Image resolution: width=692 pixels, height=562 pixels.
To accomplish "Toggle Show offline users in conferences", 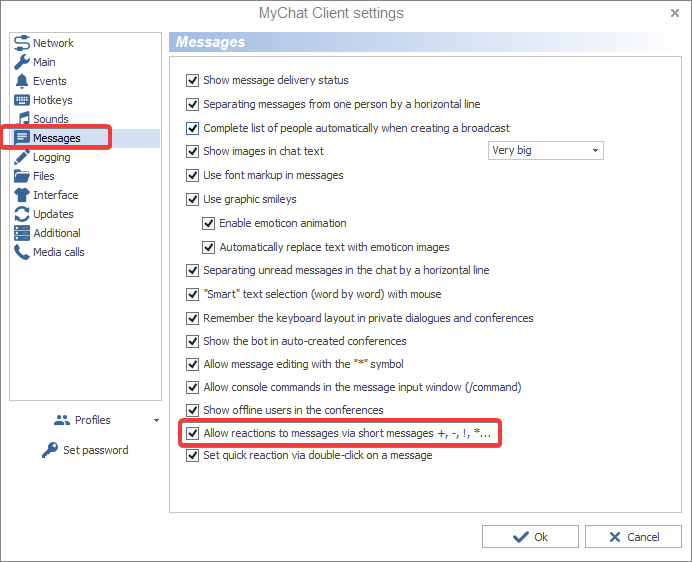I will coord(193,410).
